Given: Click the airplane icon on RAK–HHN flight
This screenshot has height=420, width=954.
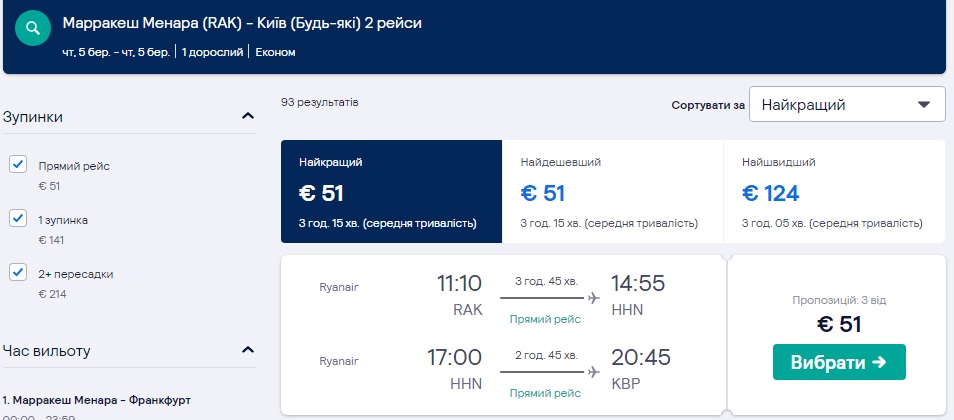Looking at the screenshot, I should [x=593, y=297].
